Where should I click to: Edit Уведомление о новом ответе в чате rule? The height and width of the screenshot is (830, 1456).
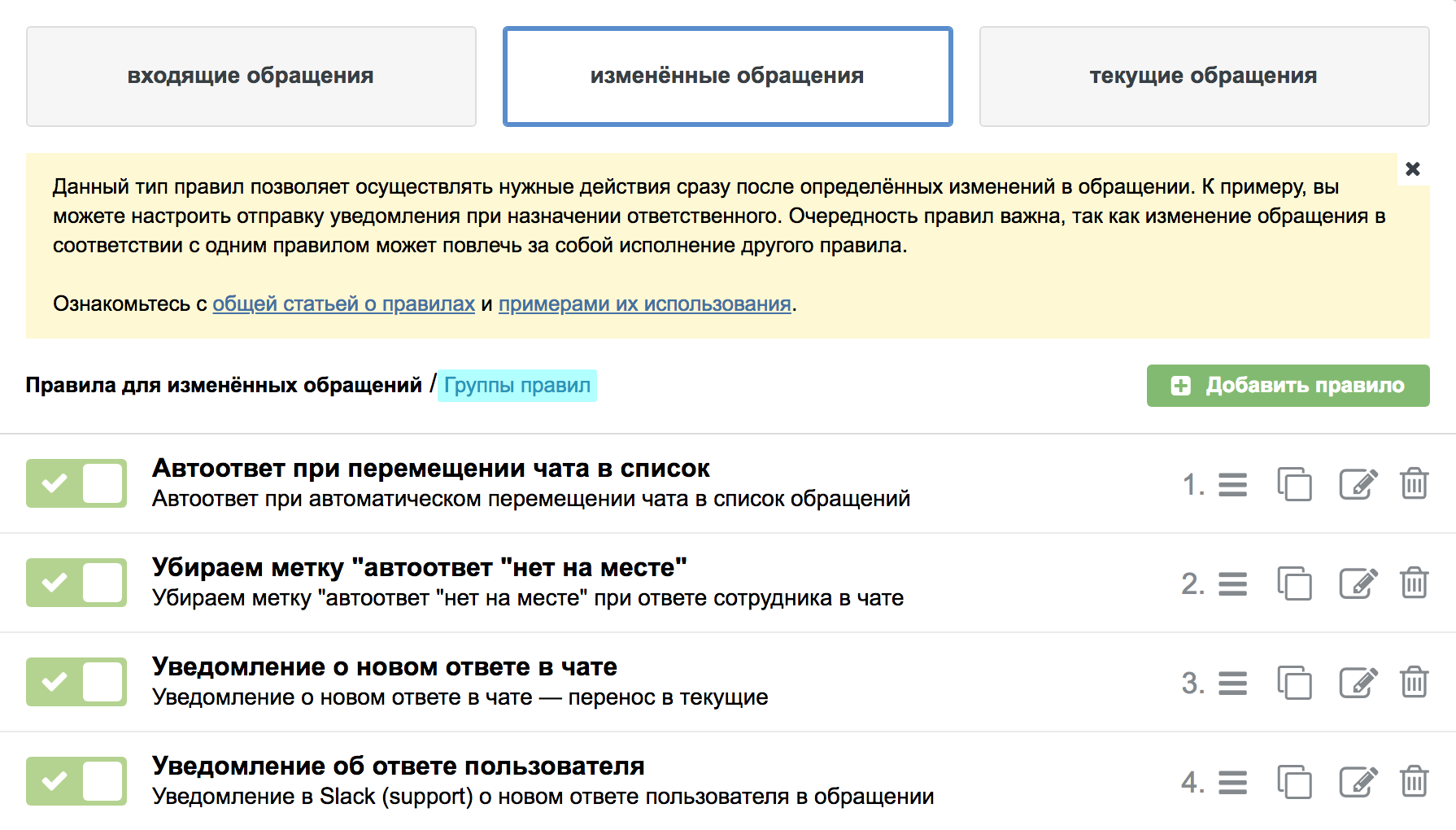1358,683
